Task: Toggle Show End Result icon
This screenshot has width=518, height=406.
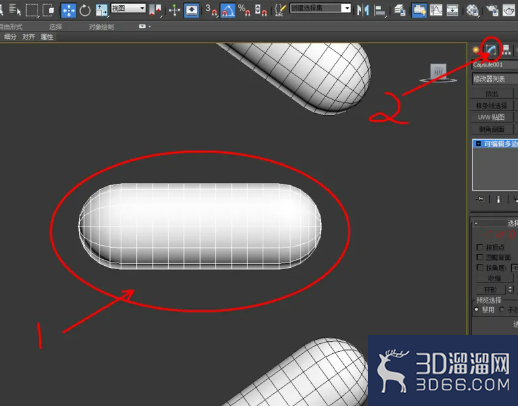Action: click(498, 199)
